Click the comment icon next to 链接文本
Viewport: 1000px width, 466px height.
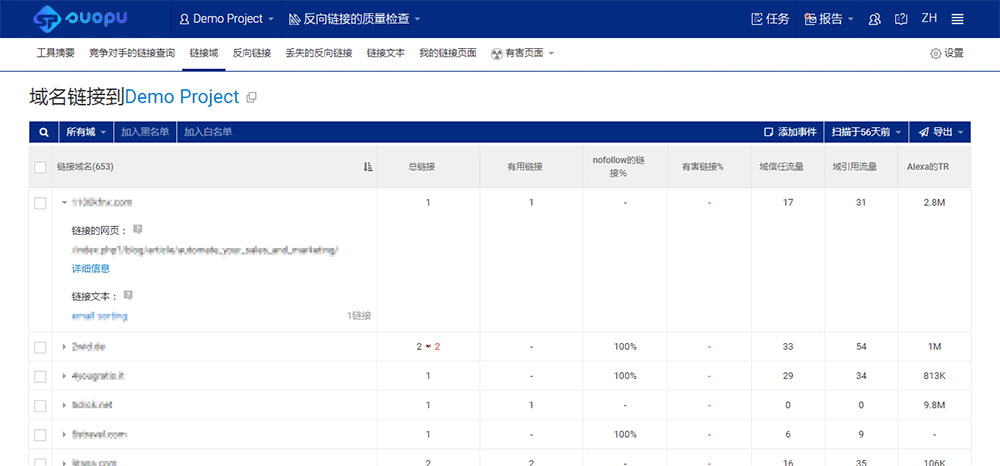pyautogui.click(x=128, y=296)
